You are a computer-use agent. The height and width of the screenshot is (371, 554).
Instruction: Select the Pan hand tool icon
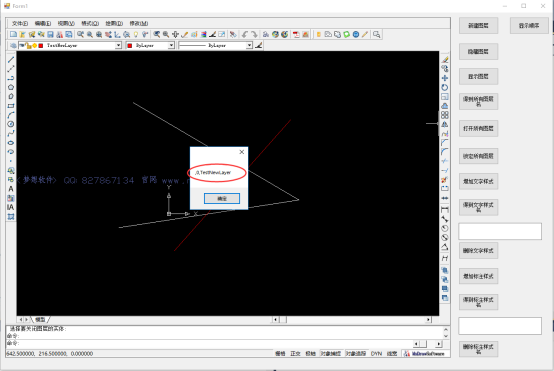click(x=175, y=34)
